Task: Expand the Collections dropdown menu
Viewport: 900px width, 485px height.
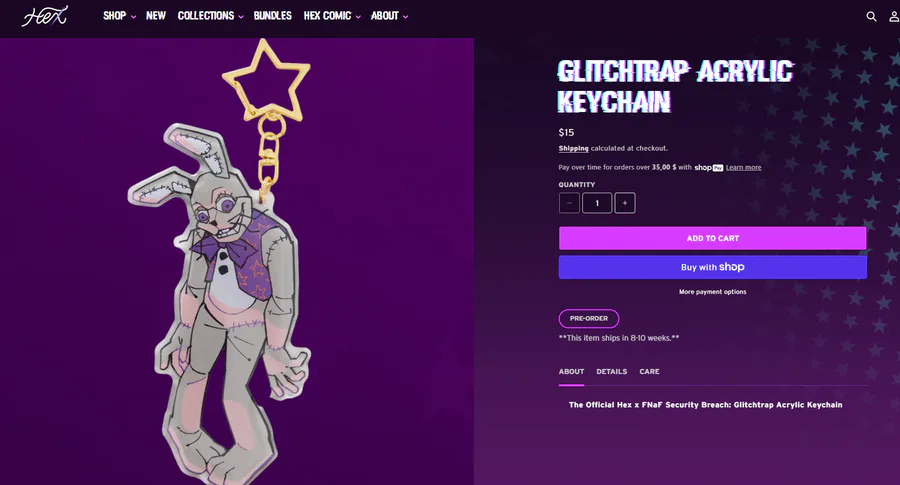Action: (x=211, y=16)
